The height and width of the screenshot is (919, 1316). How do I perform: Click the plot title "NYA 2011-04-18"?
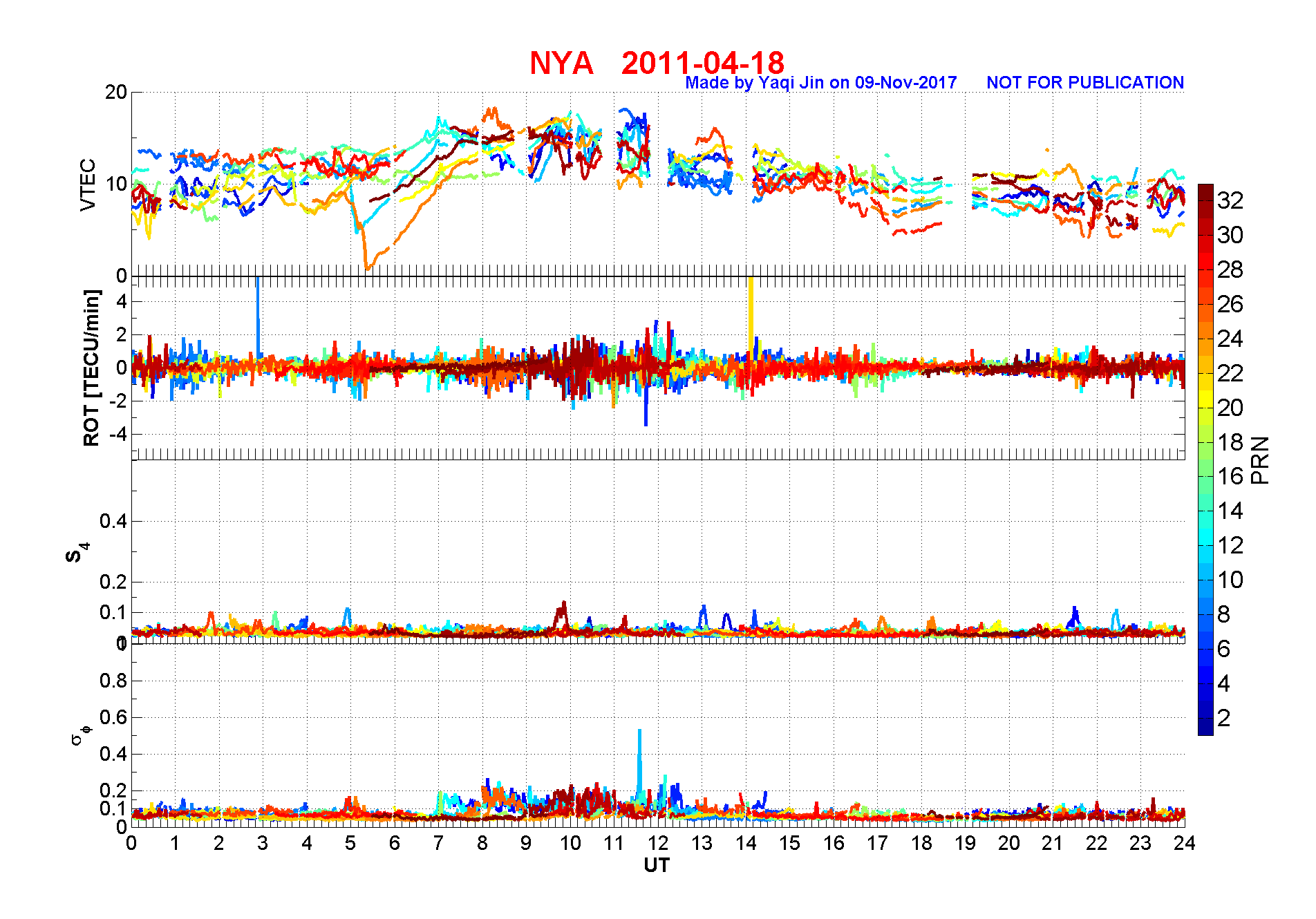tap(657, 63)
